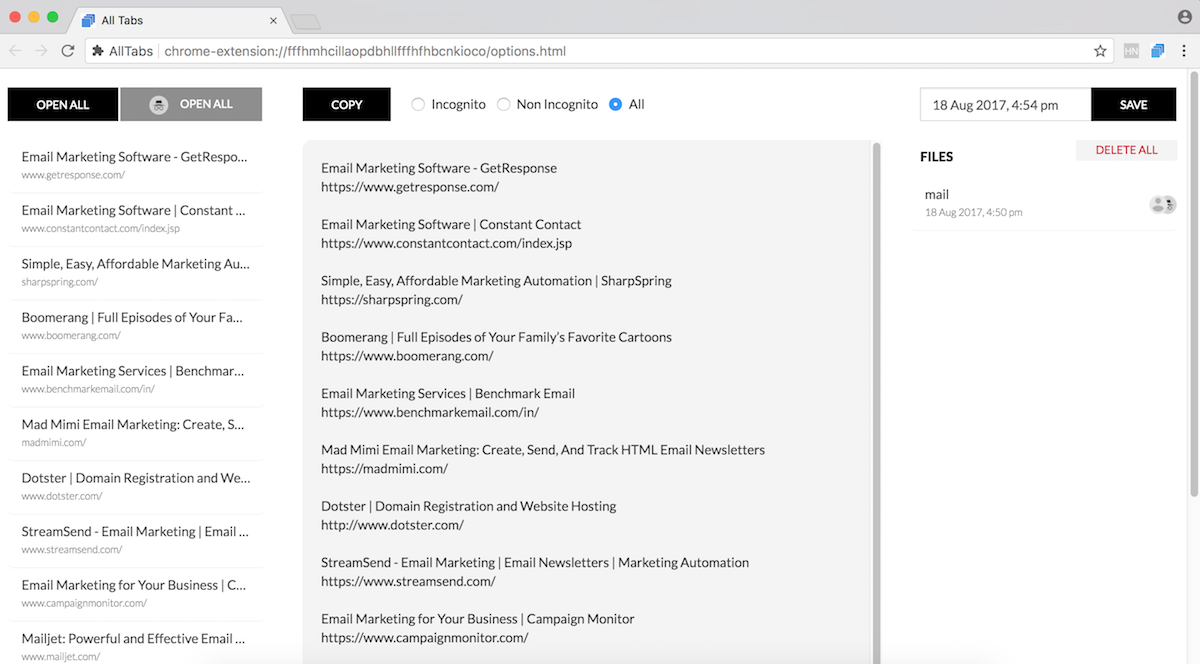1200x664 pixels.
Task: Click the gray incognito OPEN ALL button
Action: (x=191, y=104)
